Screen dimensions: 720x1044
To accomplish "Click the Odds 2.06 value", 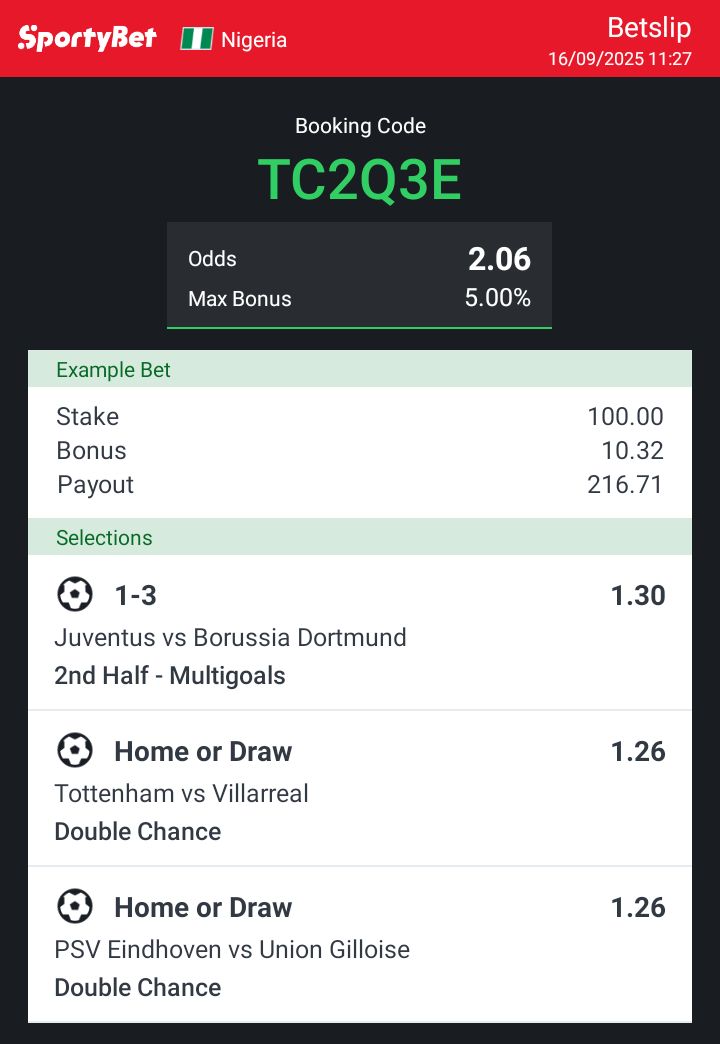I will point(499,259).
